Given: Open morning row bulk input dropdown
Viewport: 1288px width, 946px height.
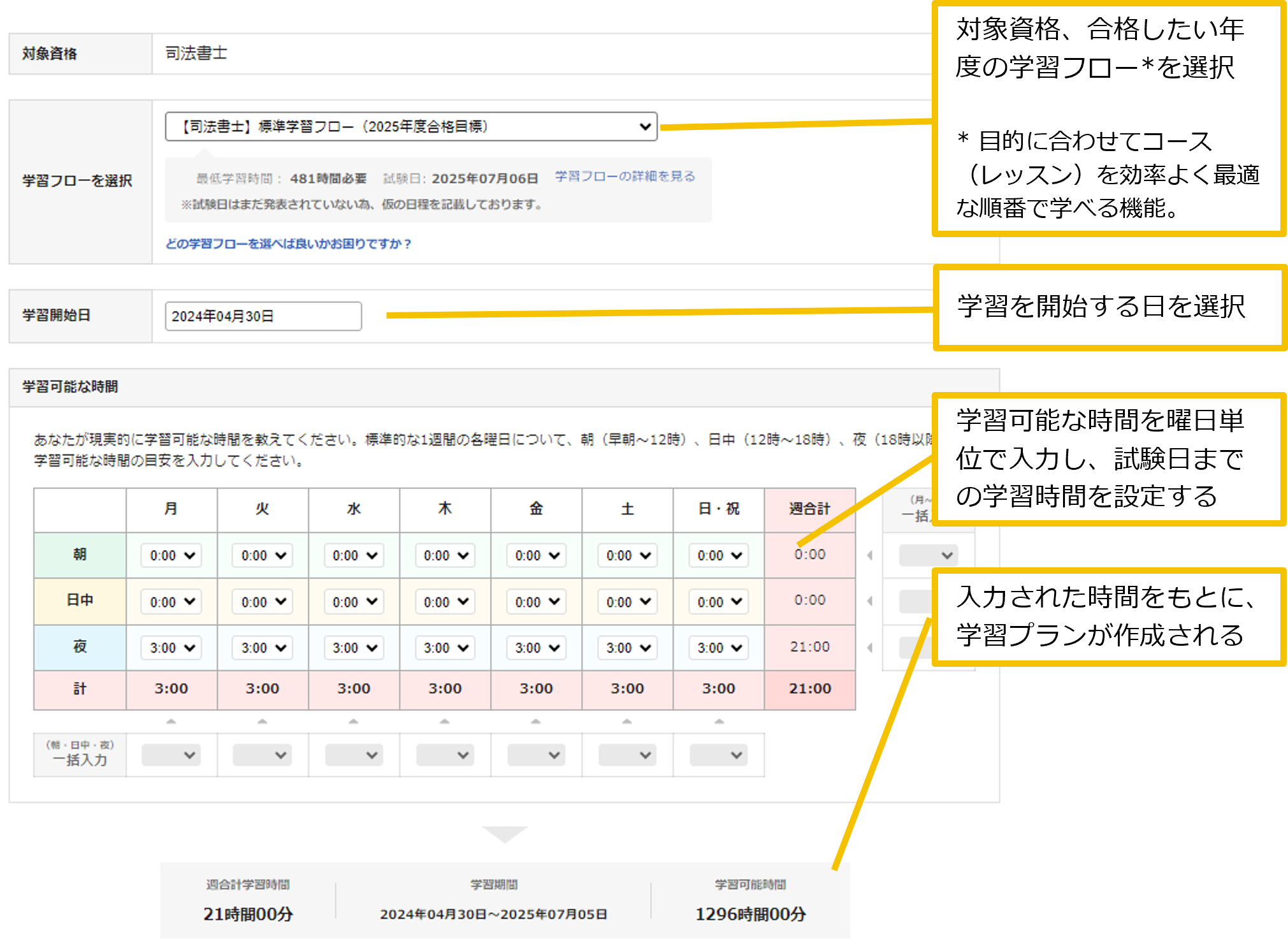Looking at the screenshot, I should click(928, 555).
